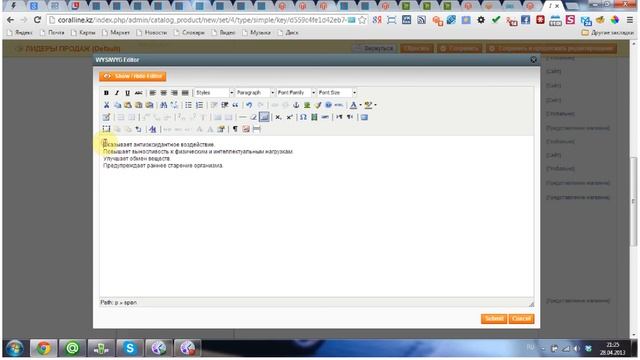Click Show / Hide Editor button

(133, 76)
